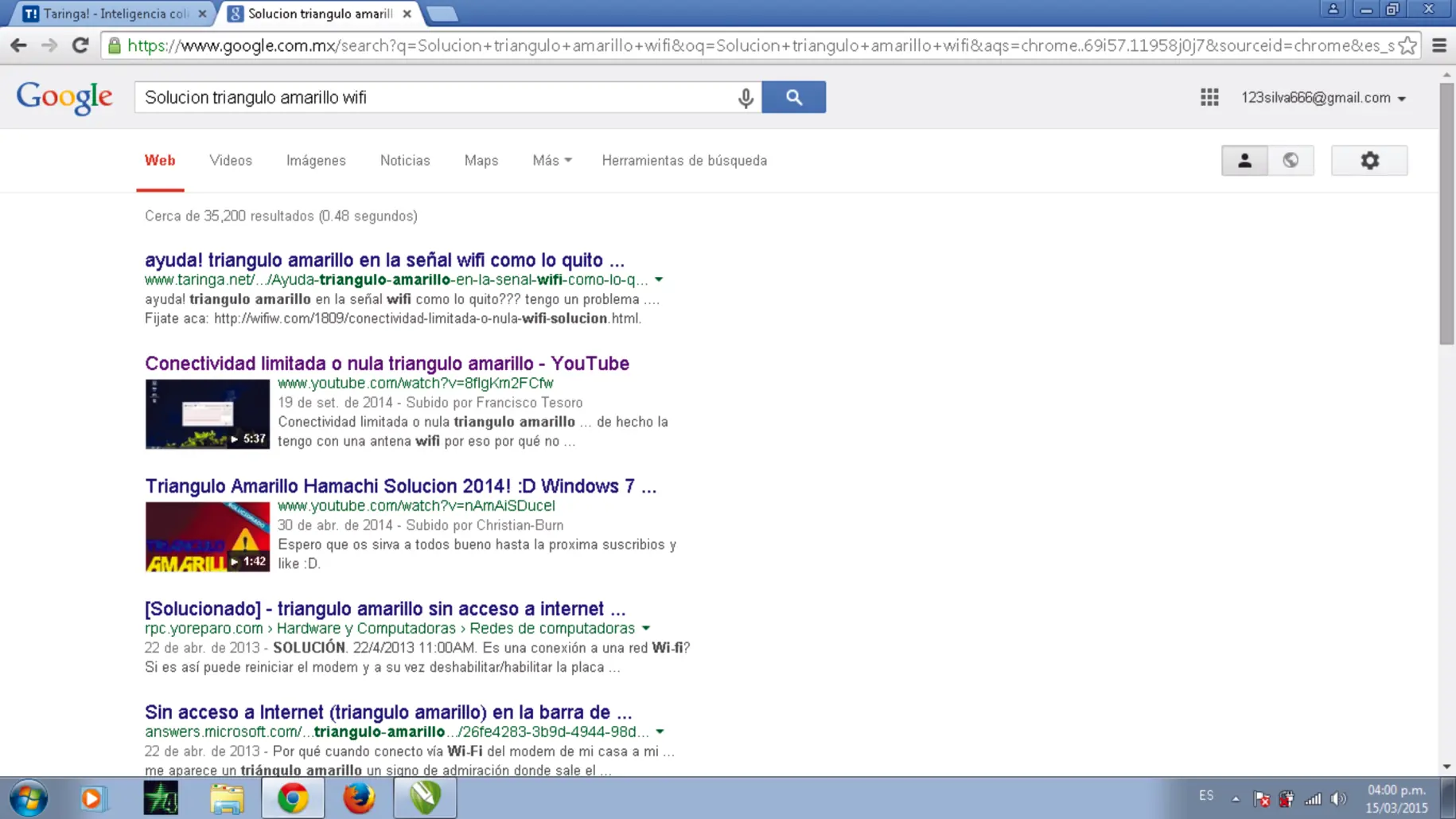This screenshot has width=1456, height=819.
Task: Click the page vertical scrollbar thumb
Action: pyautogui.click(x=1446, y=213)
